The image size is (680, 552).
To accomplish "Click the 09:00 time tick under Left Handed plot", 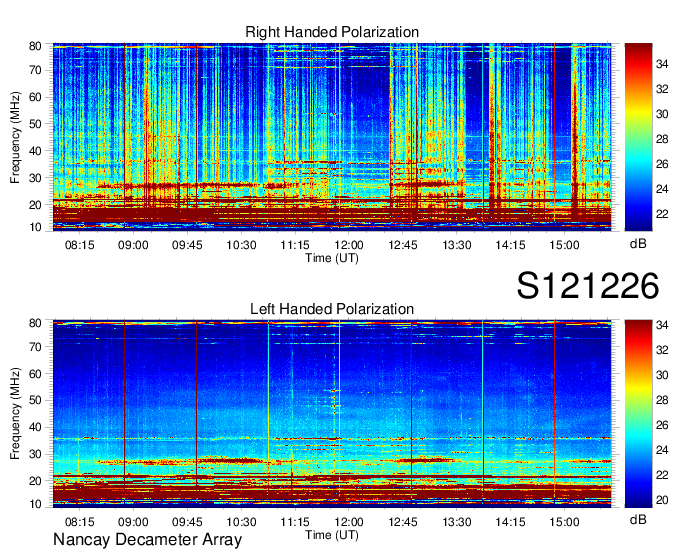I will pos(133,522).
